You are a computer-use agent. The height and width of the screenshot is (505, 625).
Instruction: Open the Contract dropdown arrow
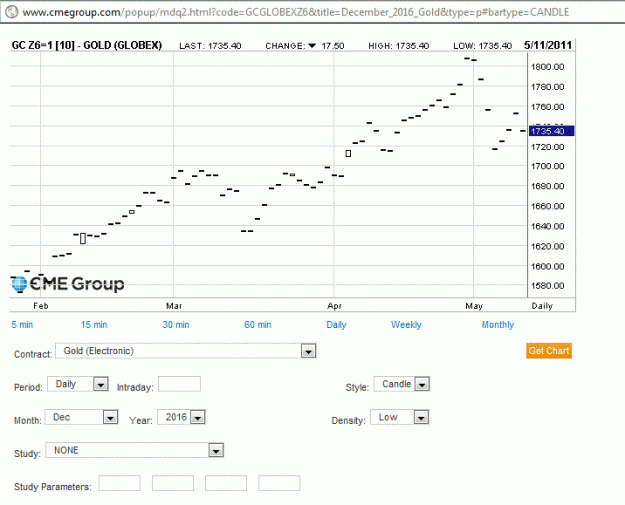(x=308, y=352)
